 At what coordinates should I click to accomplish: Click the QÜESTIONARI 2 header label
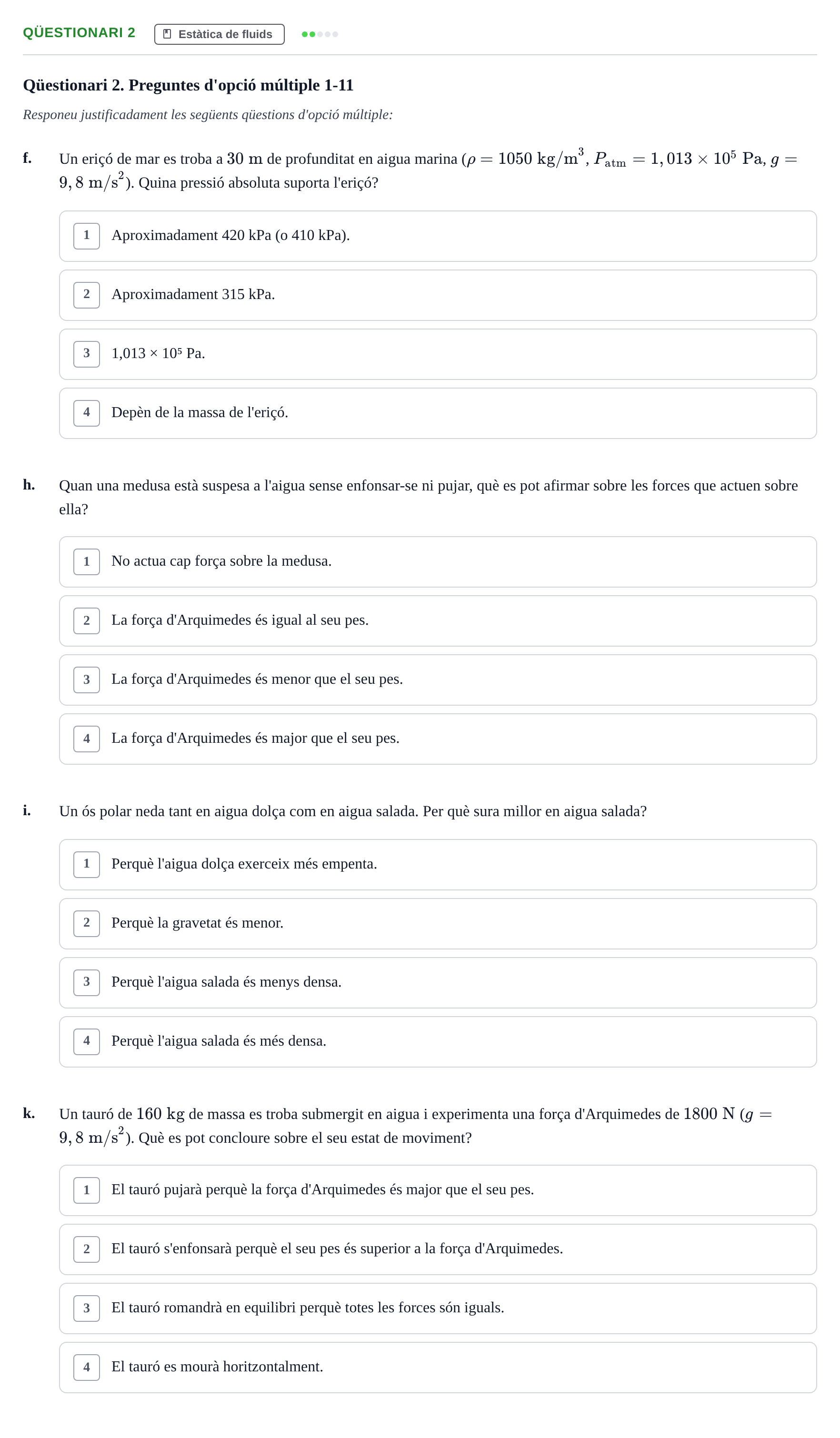(x=80, y=32)
